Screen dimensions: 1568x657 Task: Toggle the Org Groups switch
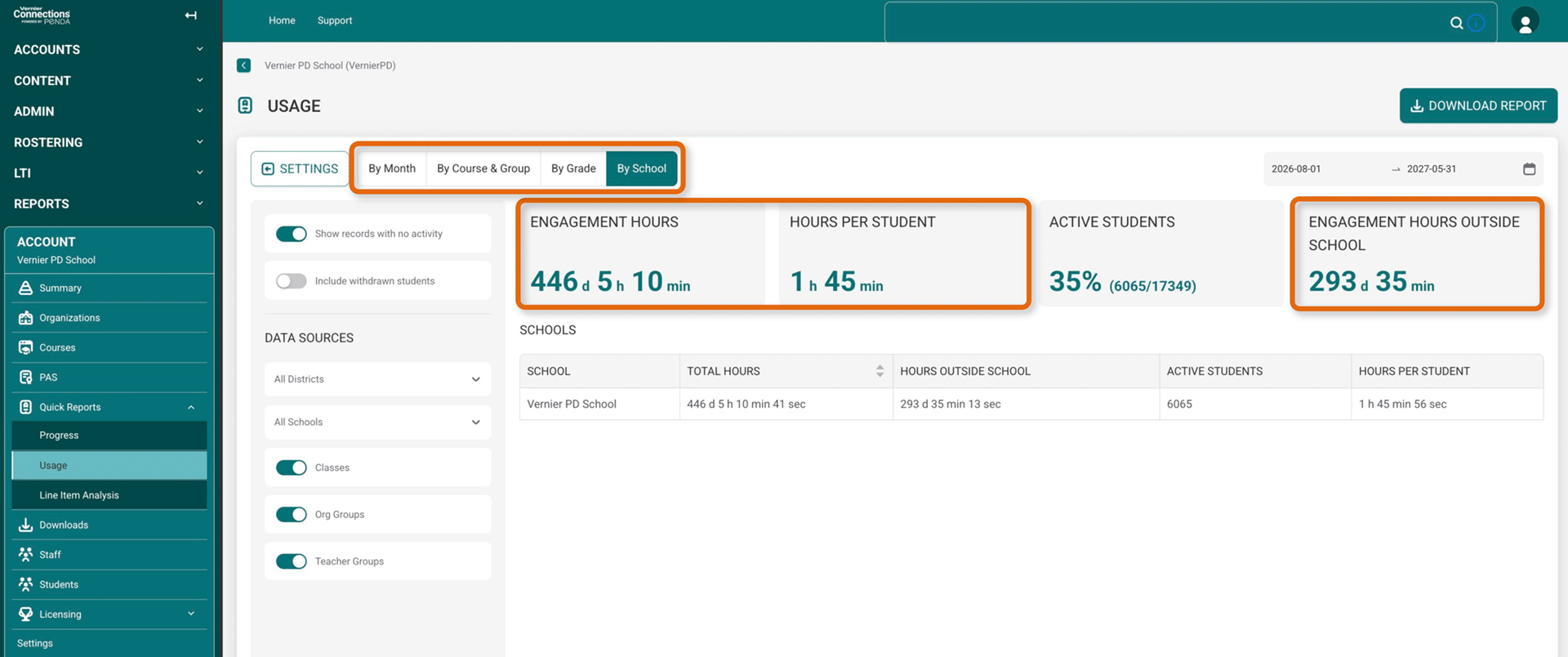(291, 514)
